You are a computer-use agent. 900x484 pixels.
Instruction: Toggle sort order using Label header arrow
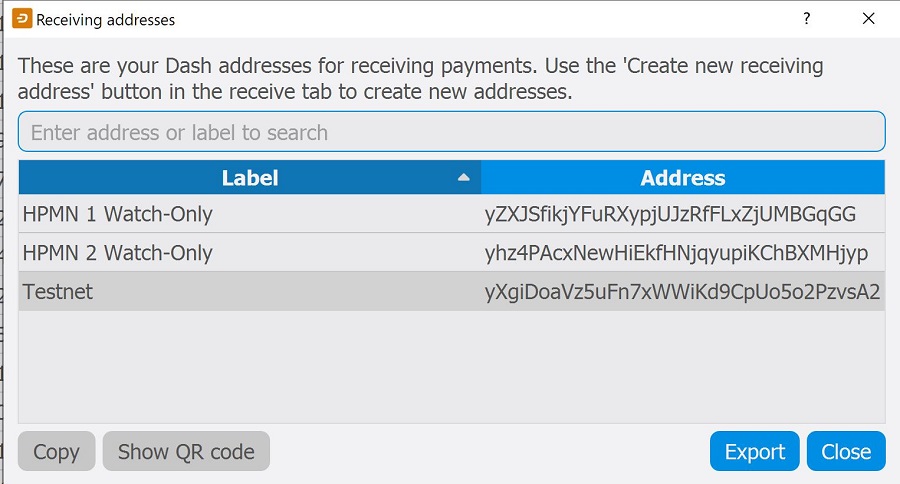point(464,177)
